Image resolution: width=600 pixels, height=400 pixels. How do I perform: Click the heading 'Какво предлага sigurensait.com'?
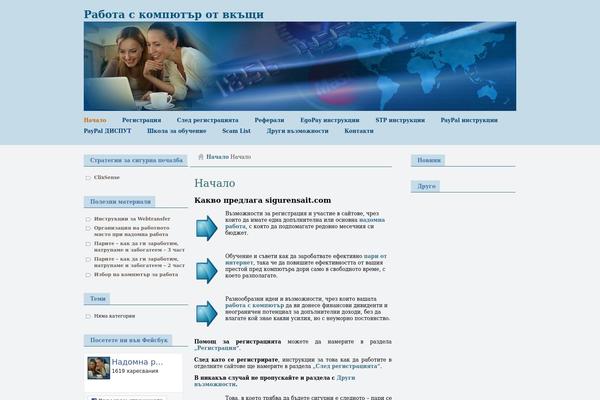[x=263, y=200]
